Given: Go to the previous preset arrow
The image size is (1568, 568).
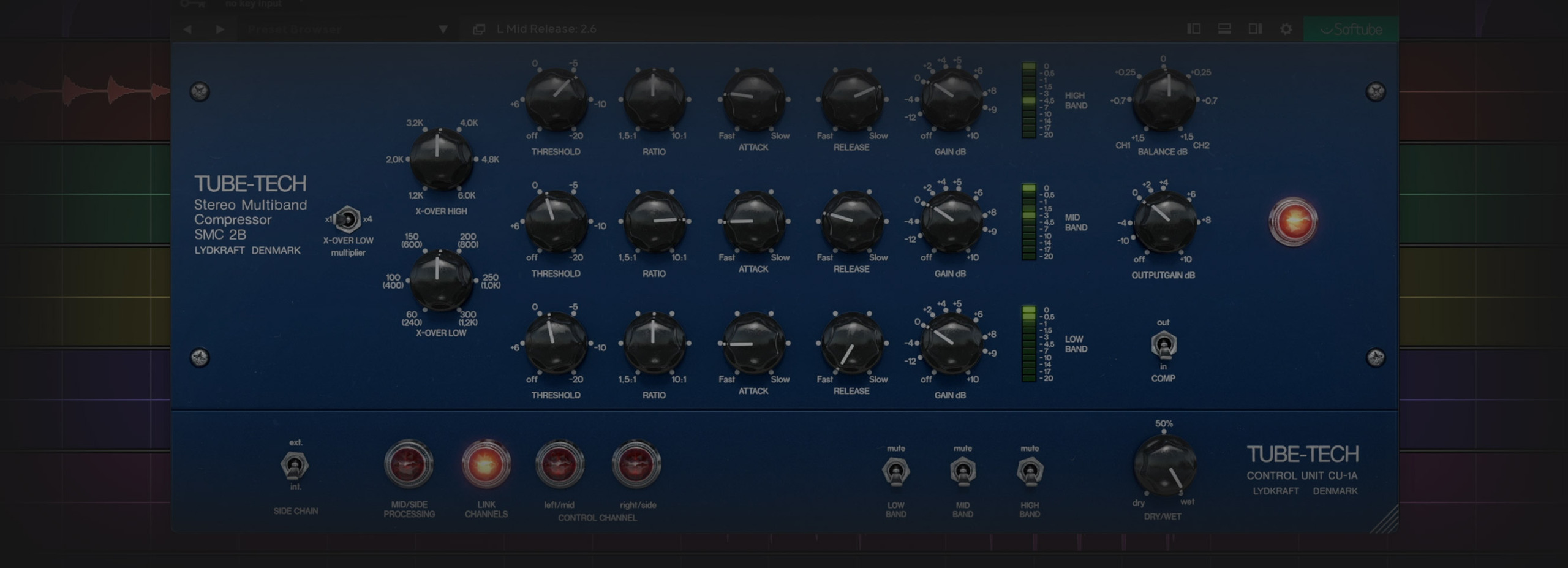Looking at the screenshot, I should [x=187, y=29].
